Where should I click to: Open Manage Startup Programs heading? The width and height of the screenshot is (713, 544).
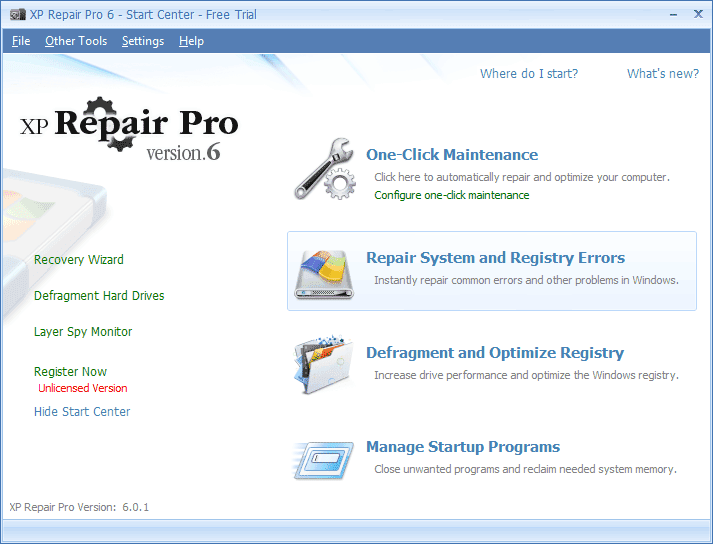coord(463,447)
